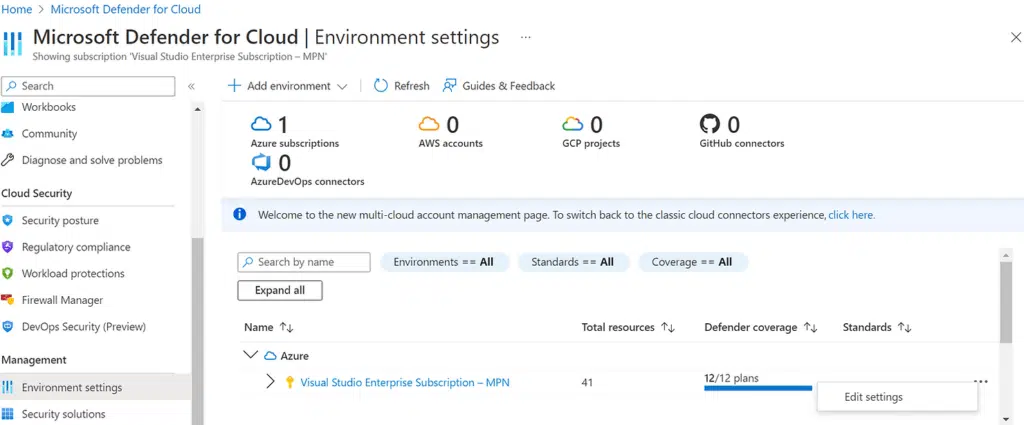This screenshot has width=1024, height=425.
Task: Open Security posture menu item
Action: [60, 221]
